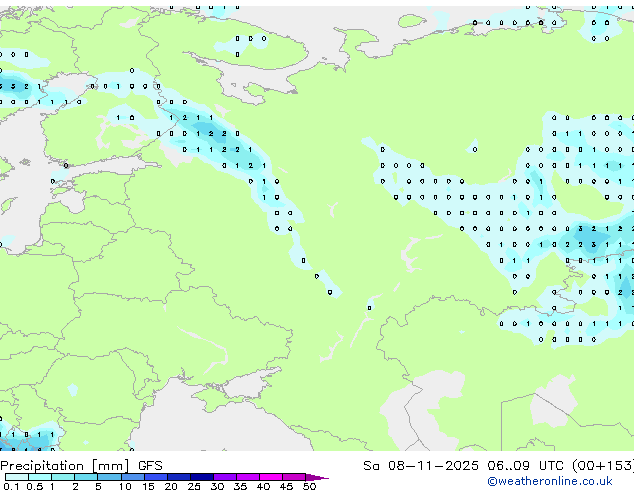Click the 5–10 mm legend swatch
This screenshot has width=634, height=490.
[109, 477]
